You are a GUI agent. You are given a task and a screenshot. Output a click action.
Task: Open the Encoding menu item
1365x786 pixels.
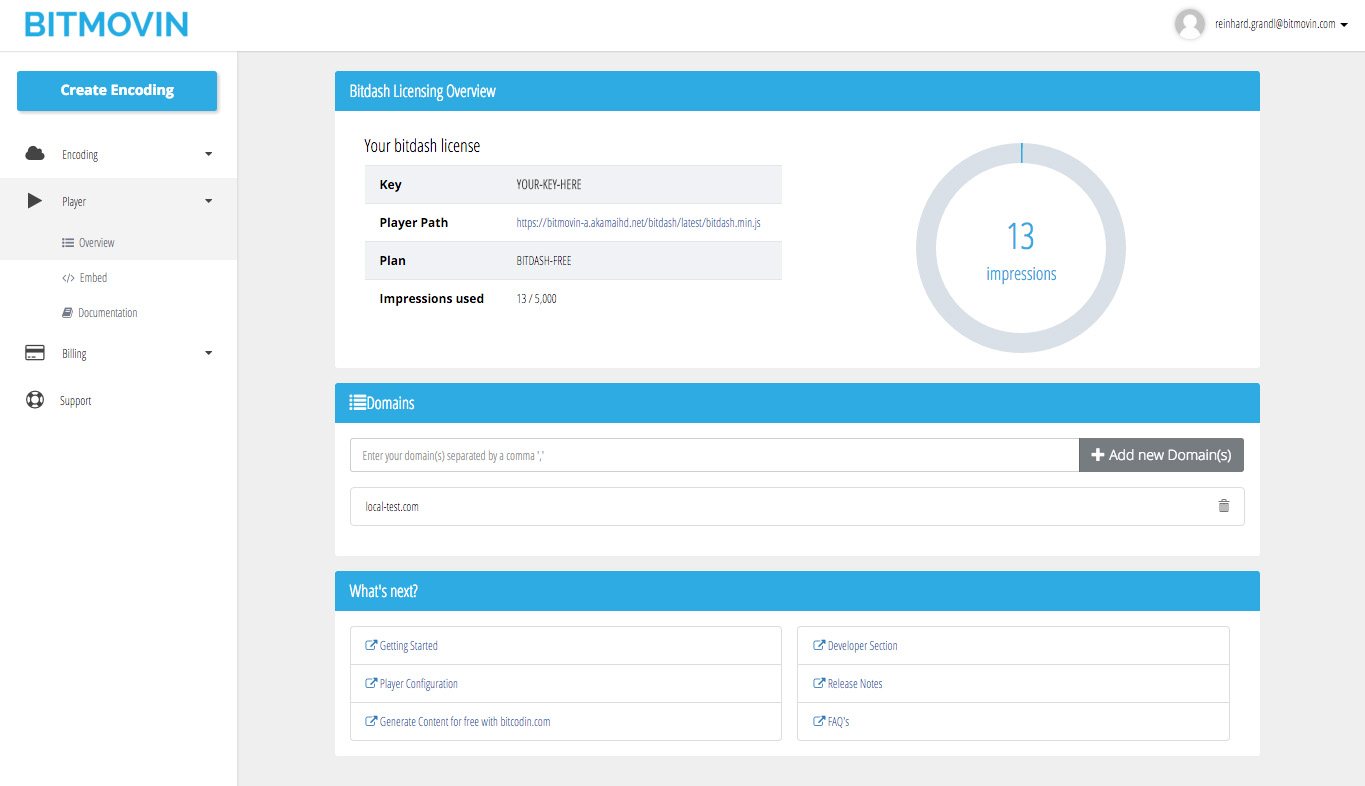tap(80, 155)
